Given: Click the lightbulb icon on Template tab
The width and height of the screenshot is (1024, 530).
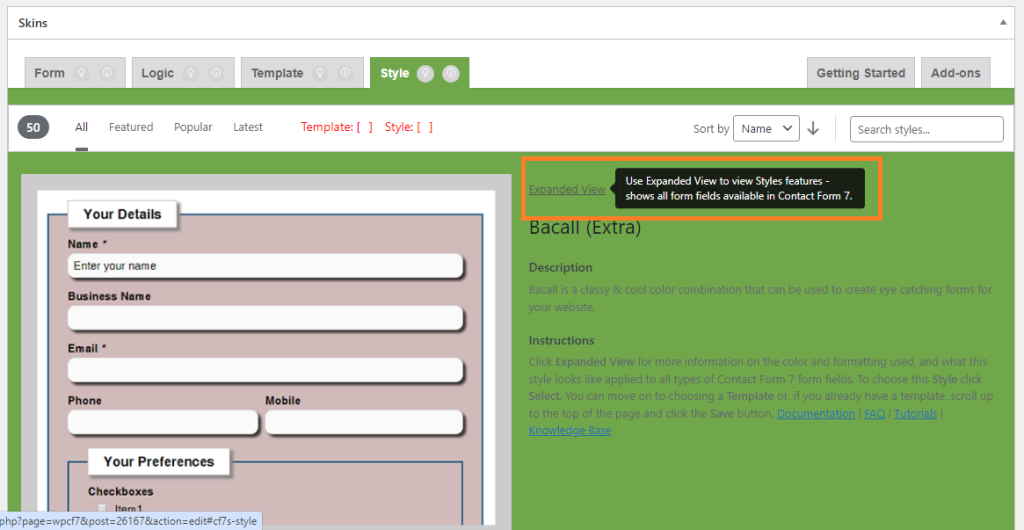Looking at the screenshot, I should point(320,73).
